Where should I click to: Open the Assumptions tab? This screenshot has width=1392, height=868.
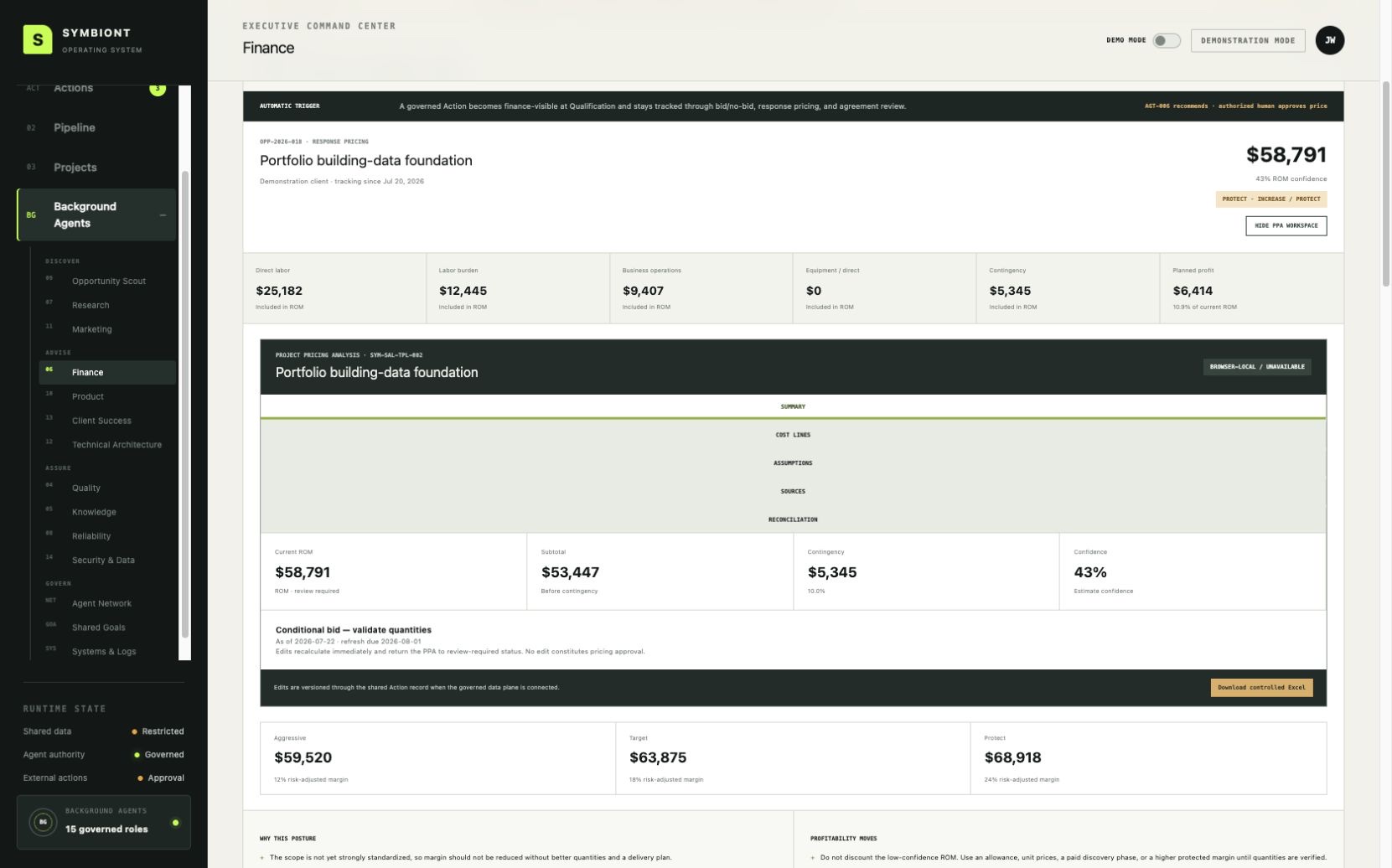(793, 463)
